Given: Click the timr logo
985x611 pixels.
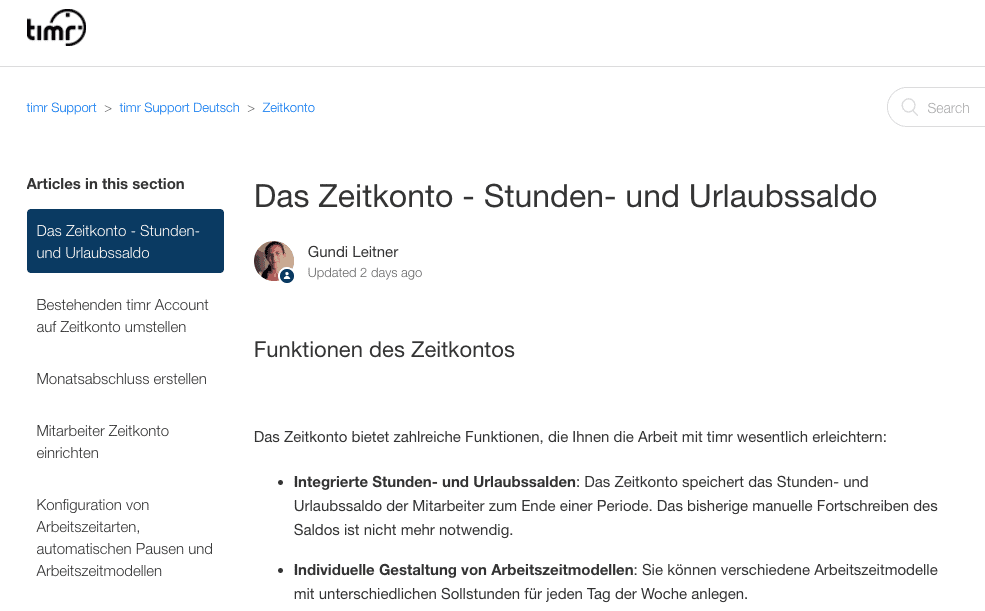Looking at the screenshot, I should 56,28.
